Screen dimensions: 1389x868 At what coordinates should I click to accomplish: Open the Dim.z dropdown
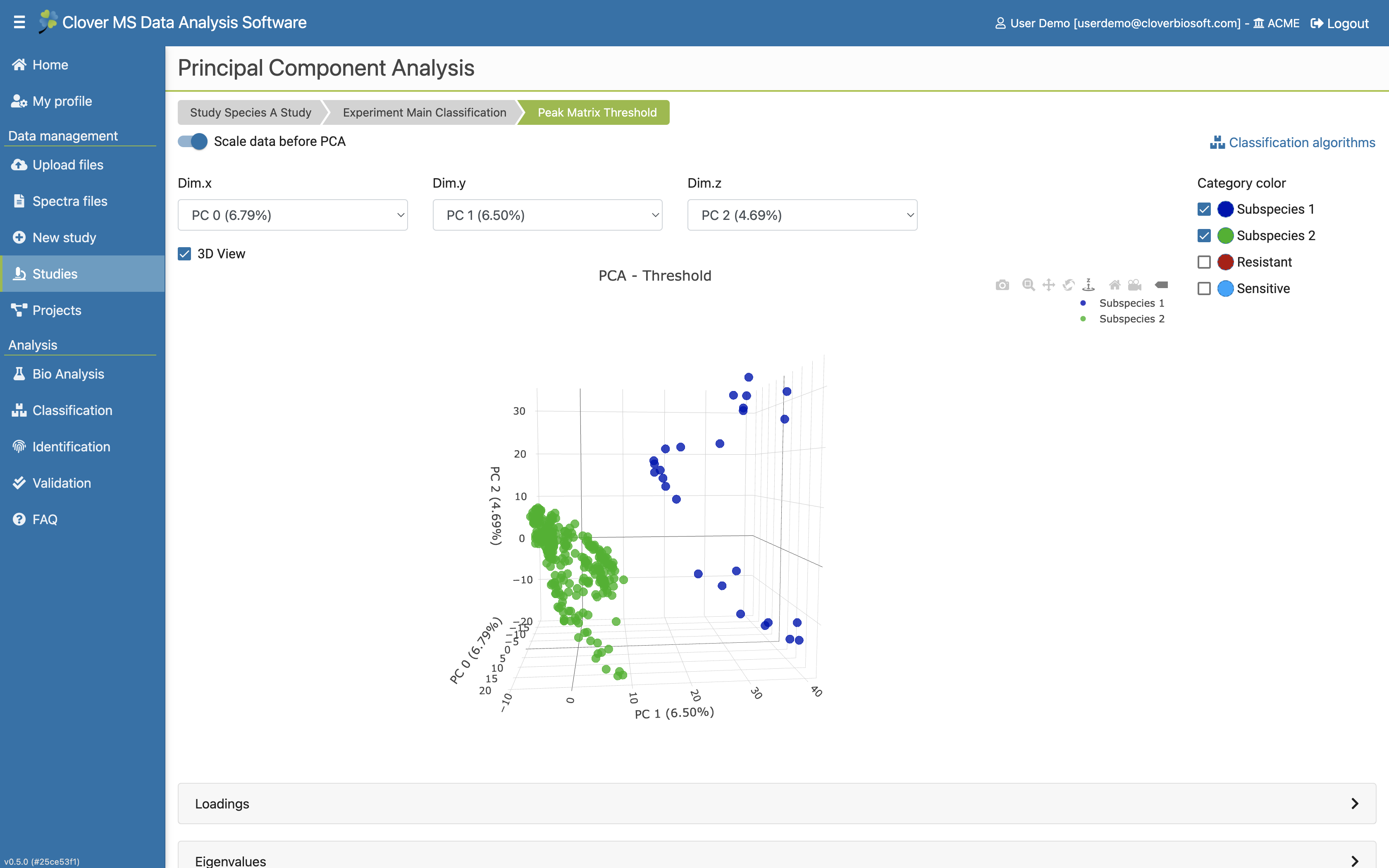(802, 215)
